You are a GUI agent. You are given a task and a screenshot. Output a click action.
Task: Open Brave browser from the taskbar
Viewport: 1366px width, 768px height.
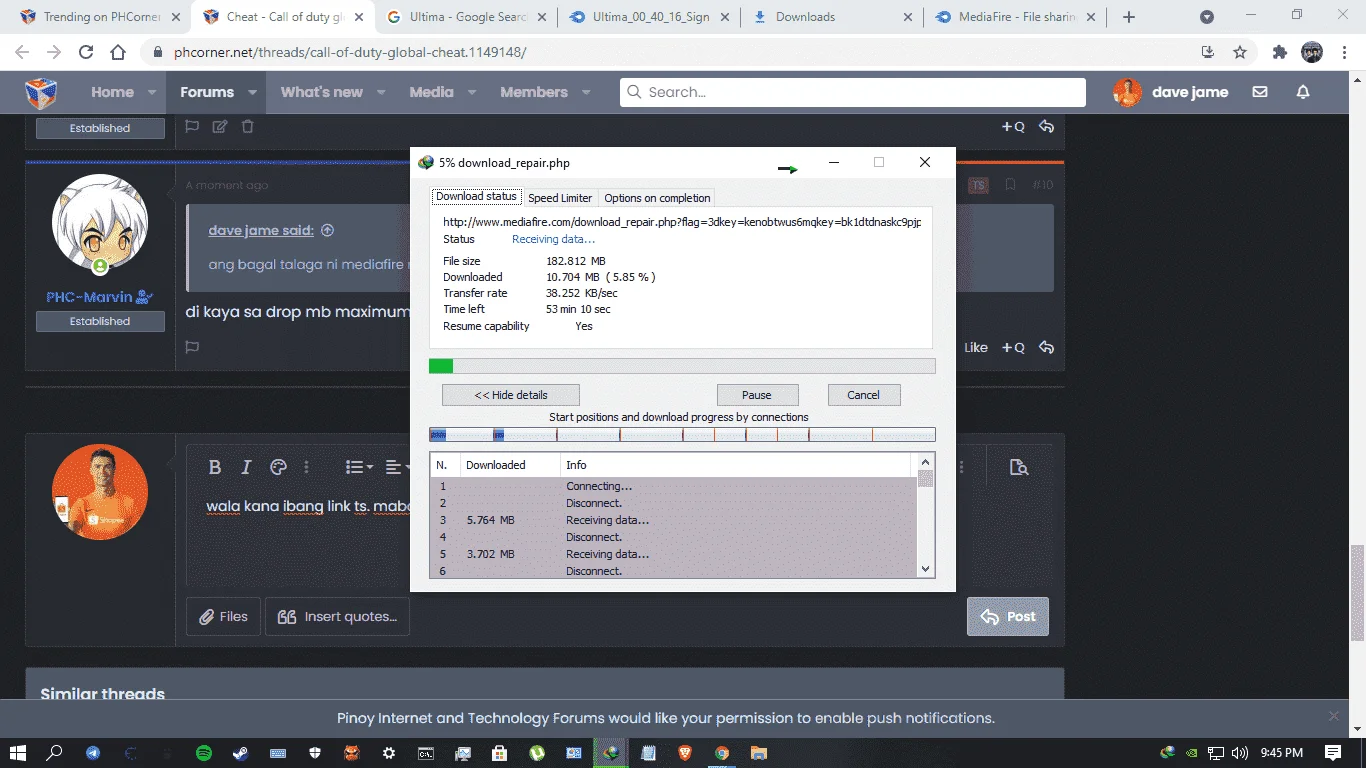685,753
